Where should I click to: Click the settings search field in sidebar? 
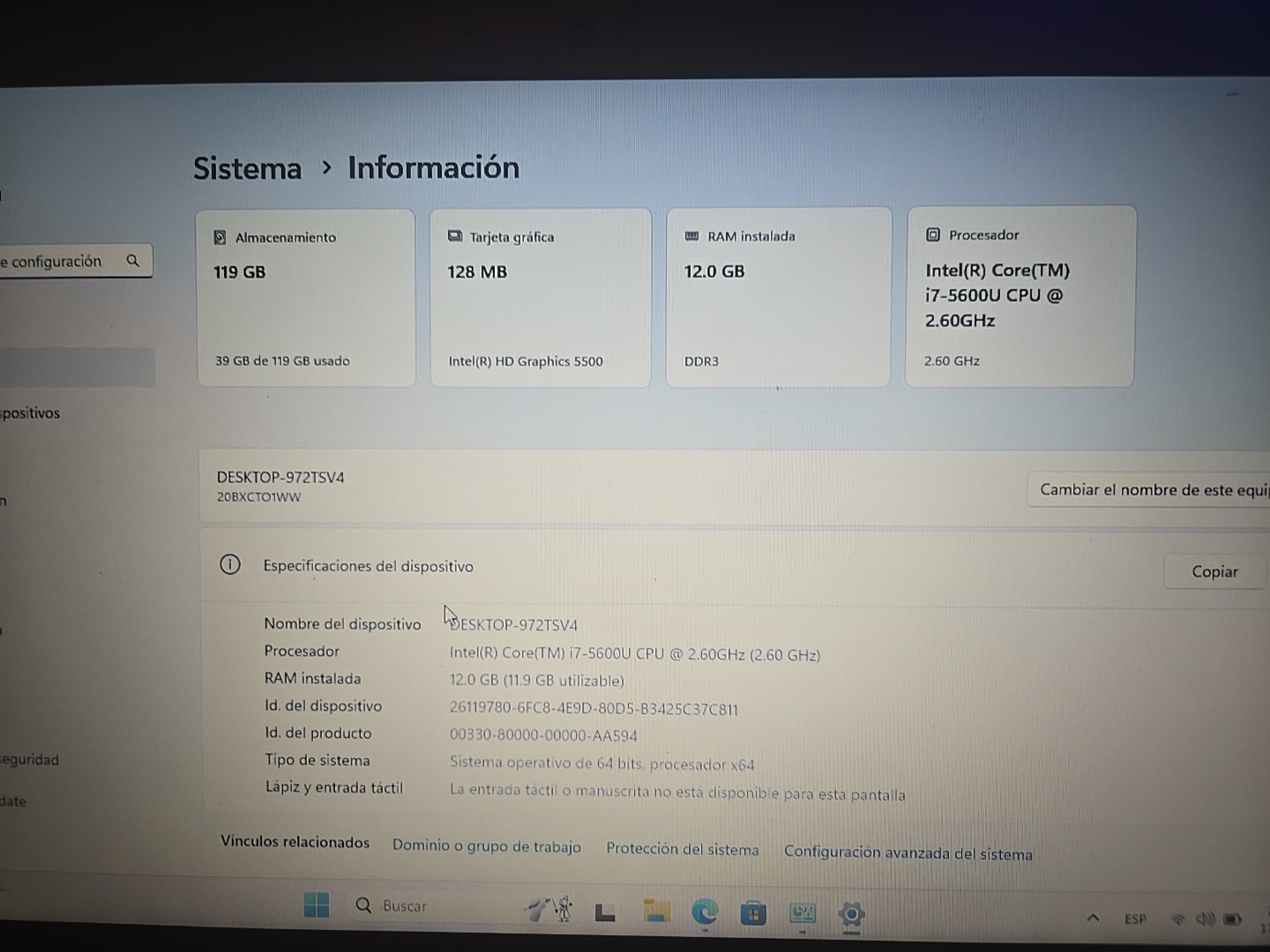tap(75, 261)
